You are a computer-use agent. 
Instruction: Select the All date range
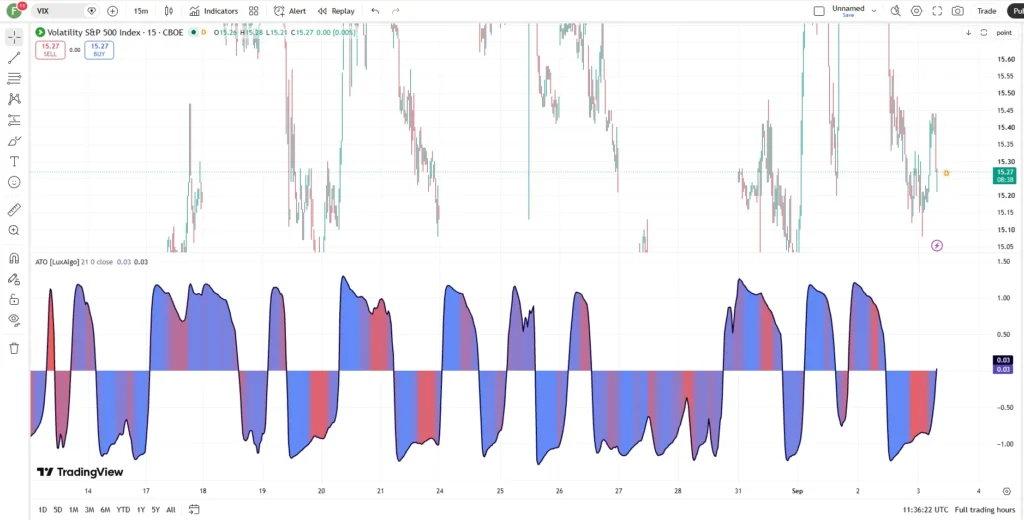[x=170, y=510]
